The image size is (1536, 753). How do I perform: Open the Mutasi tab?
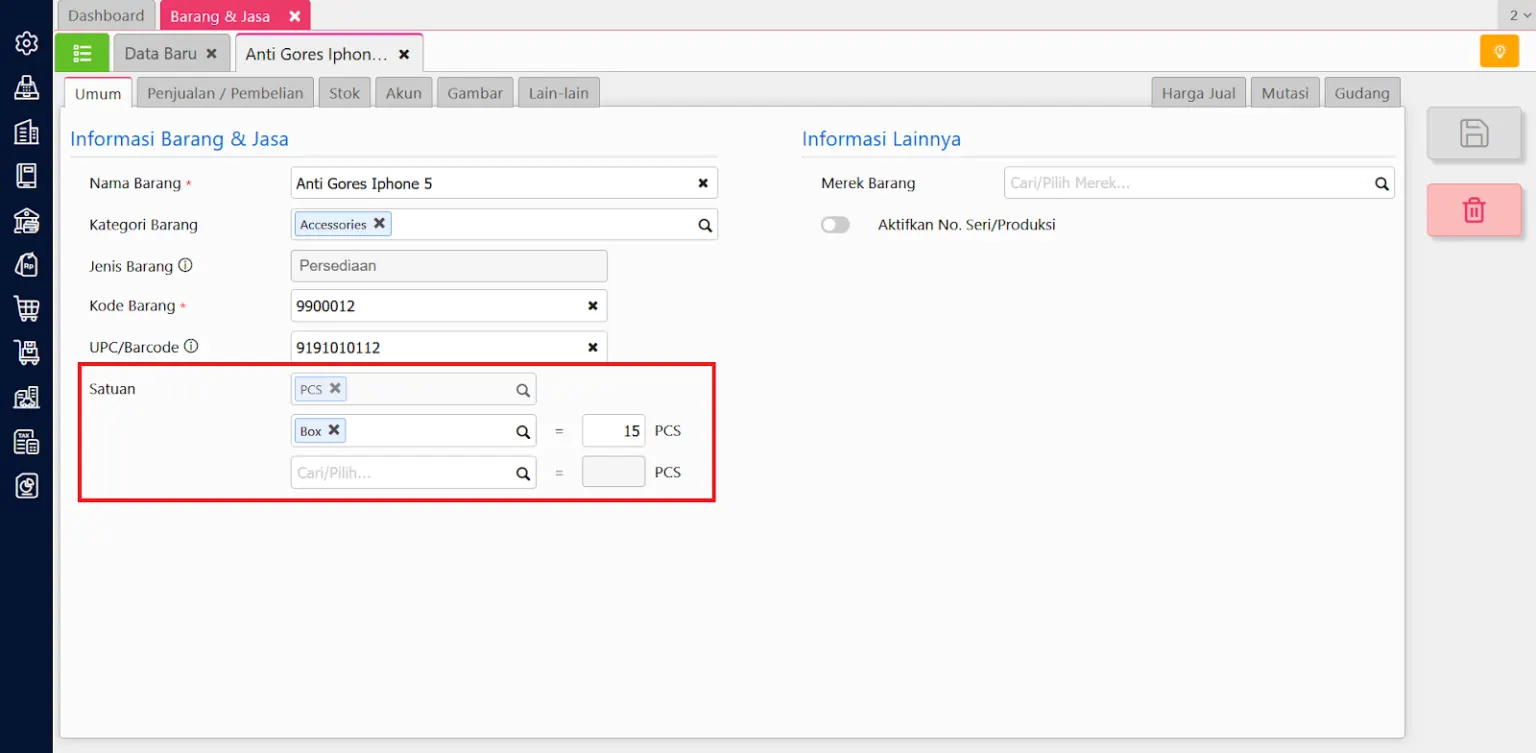coord(1285,92)
